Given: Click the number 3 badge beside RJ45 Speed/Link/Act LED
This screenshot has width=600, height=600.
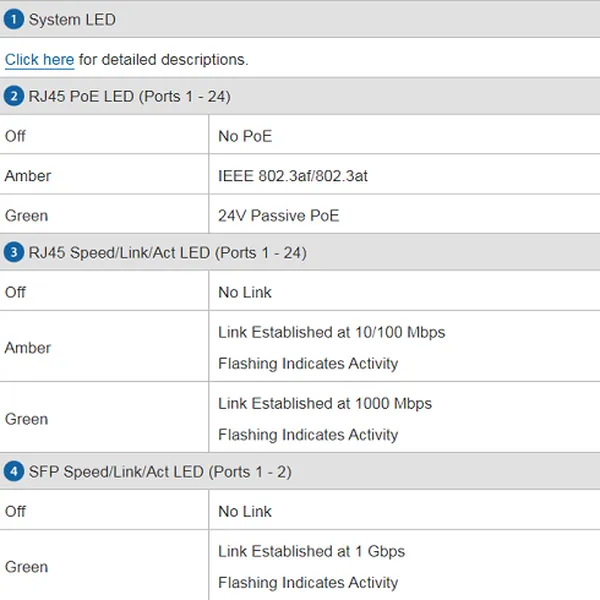Looking at the screenshot, I should (14, 253).
